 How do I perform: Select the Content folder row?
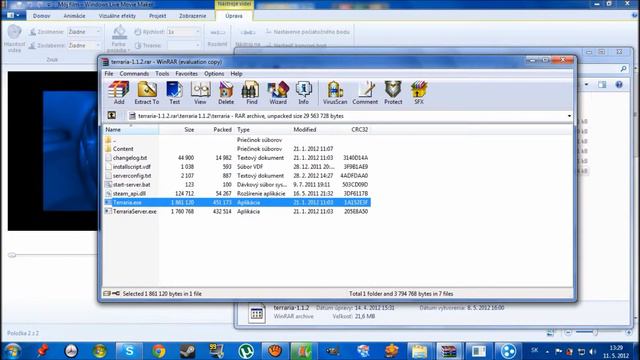(x=237, y=149)
